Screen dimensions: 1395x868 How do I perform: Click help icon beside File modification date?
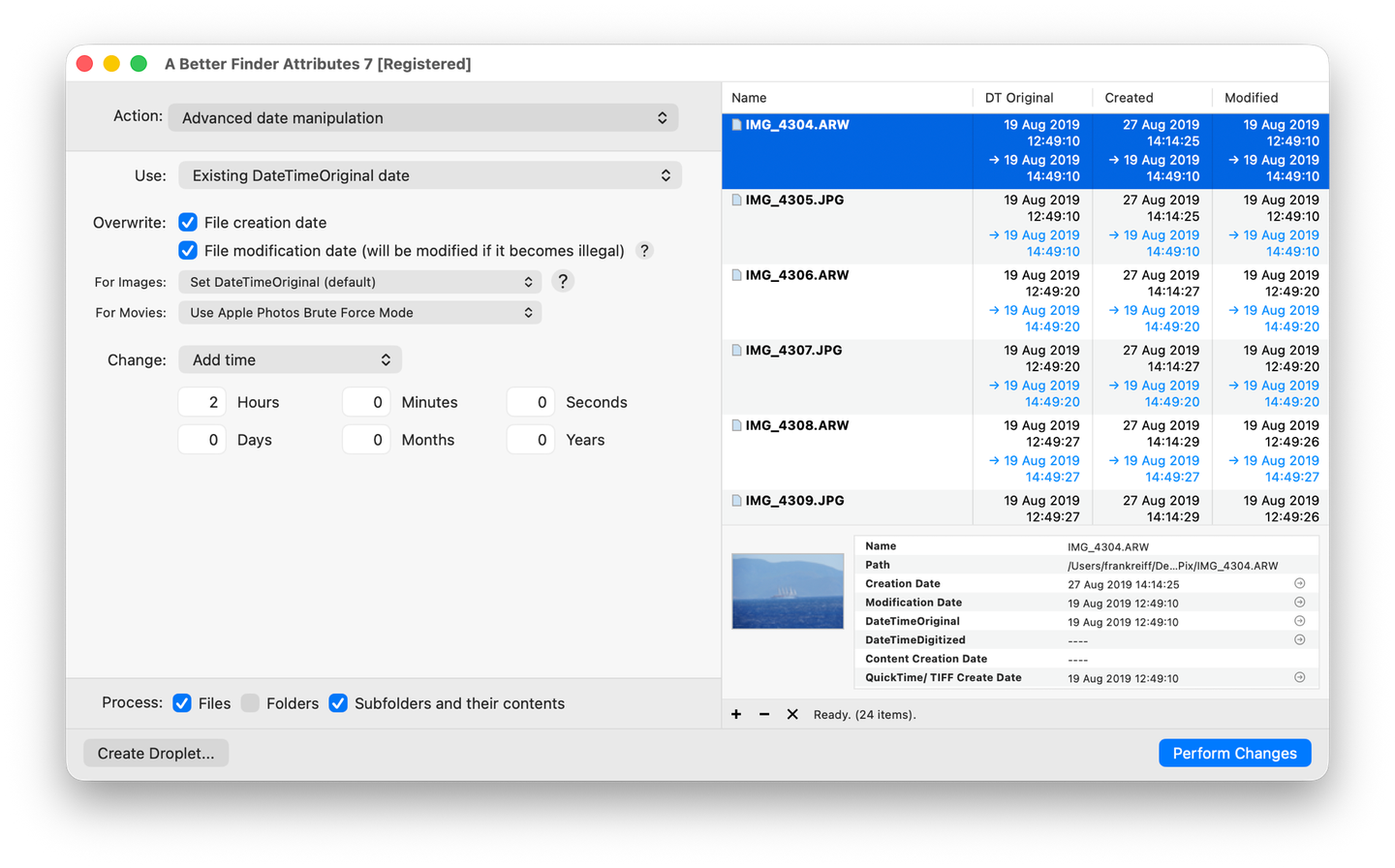pyautogui.click(x=644, y=250)
